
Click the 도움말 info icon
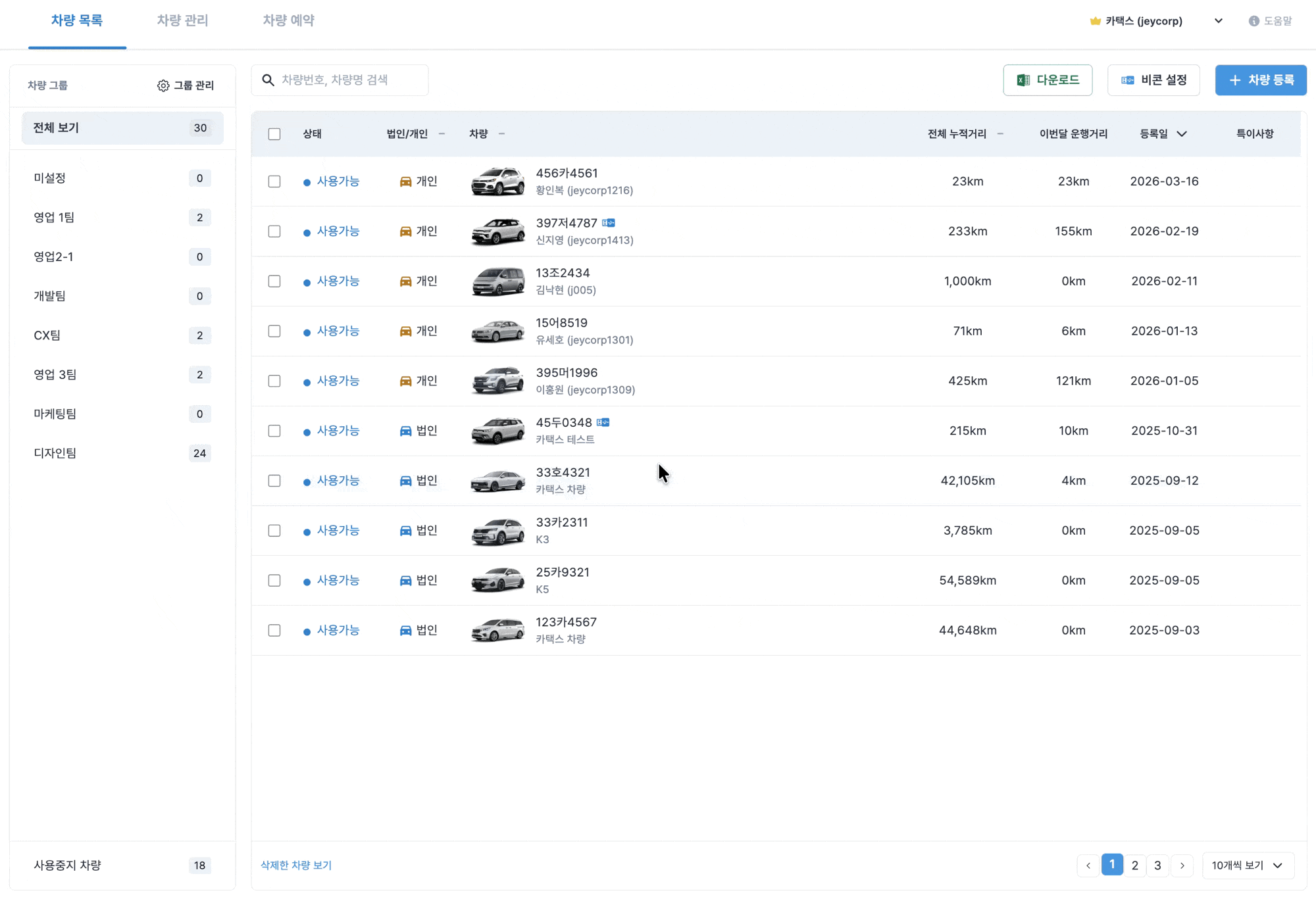(1254, 21)
